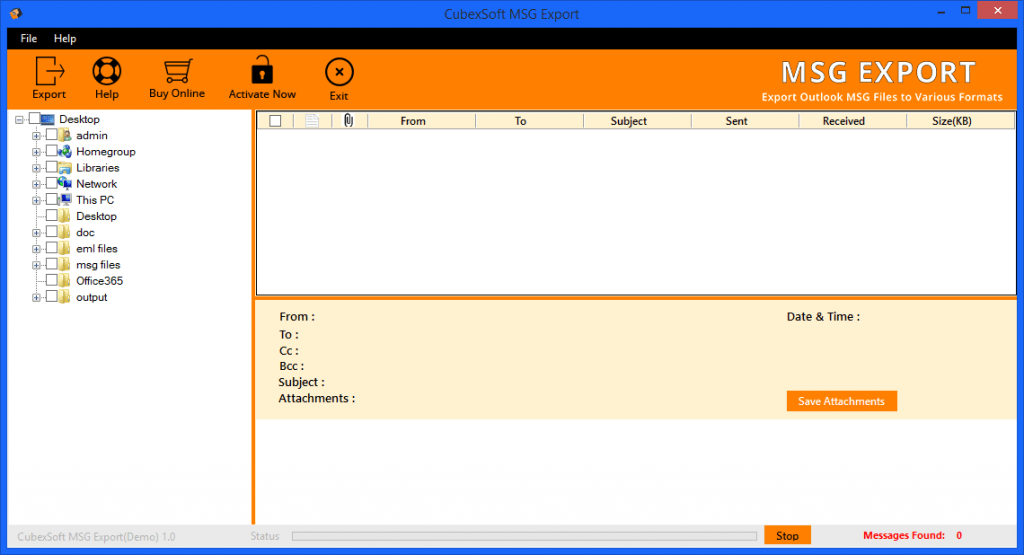Click the Activate Now padlock icon

pos(262,71)
